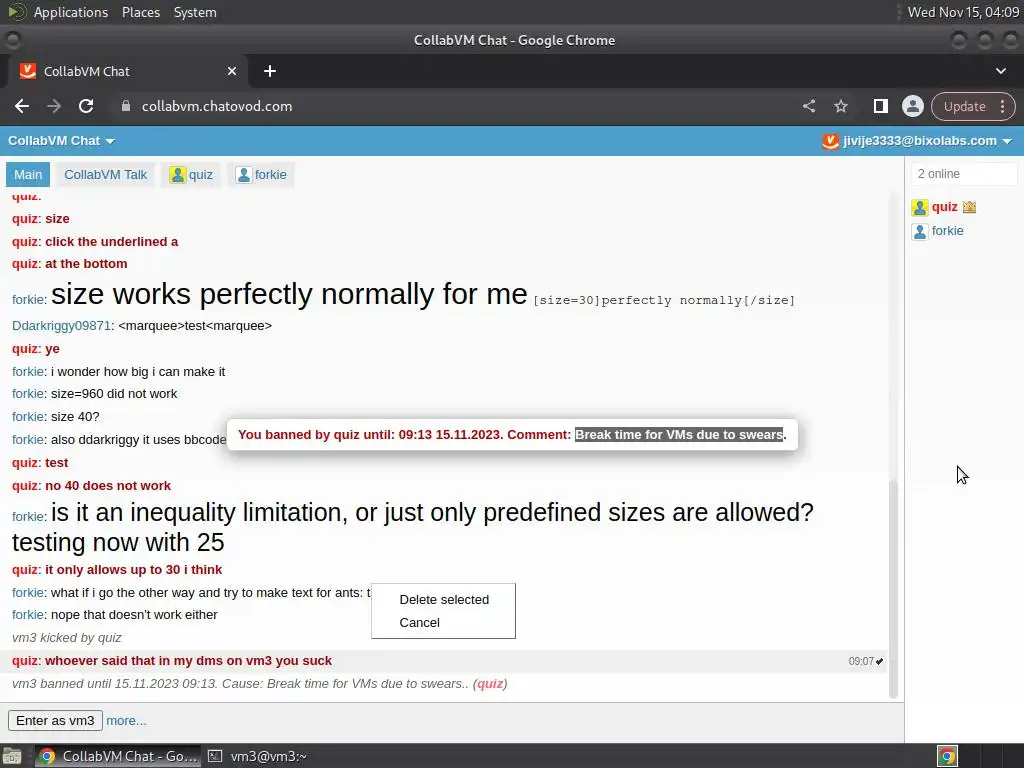Open the CollabVM Chat dropdown menu

coord(61,141)
